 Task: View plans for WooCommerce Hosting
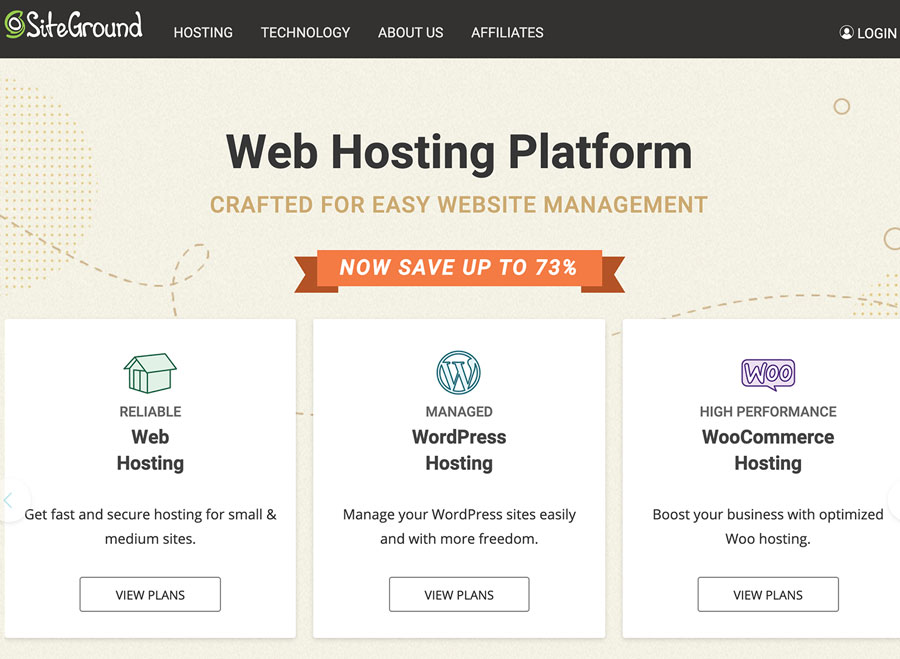[x=768, y=595]
